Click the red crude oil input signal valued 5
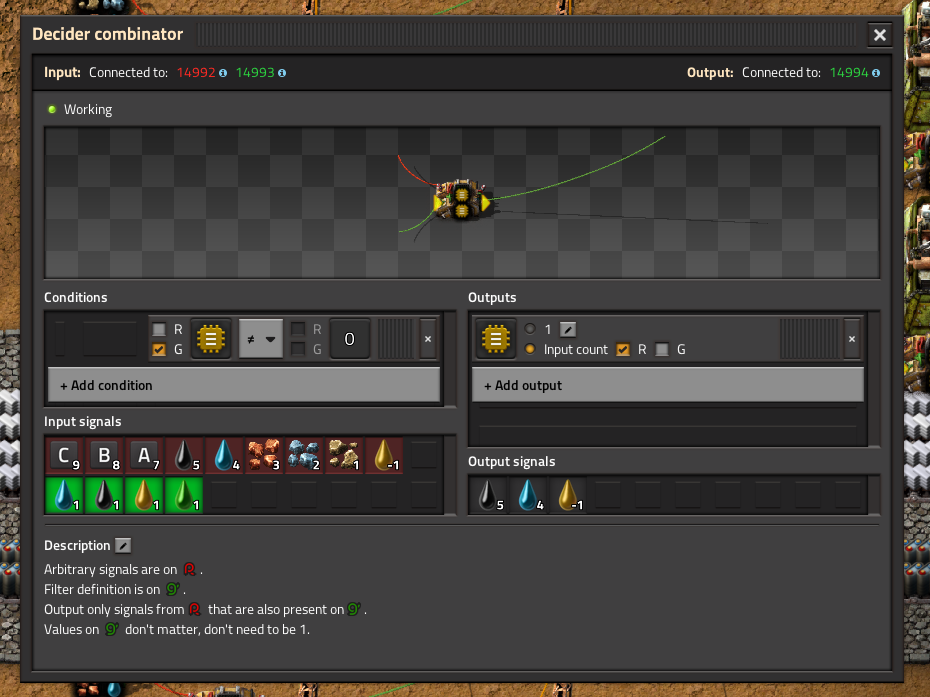This screenshot has width=930, height=697. point(184,456)
